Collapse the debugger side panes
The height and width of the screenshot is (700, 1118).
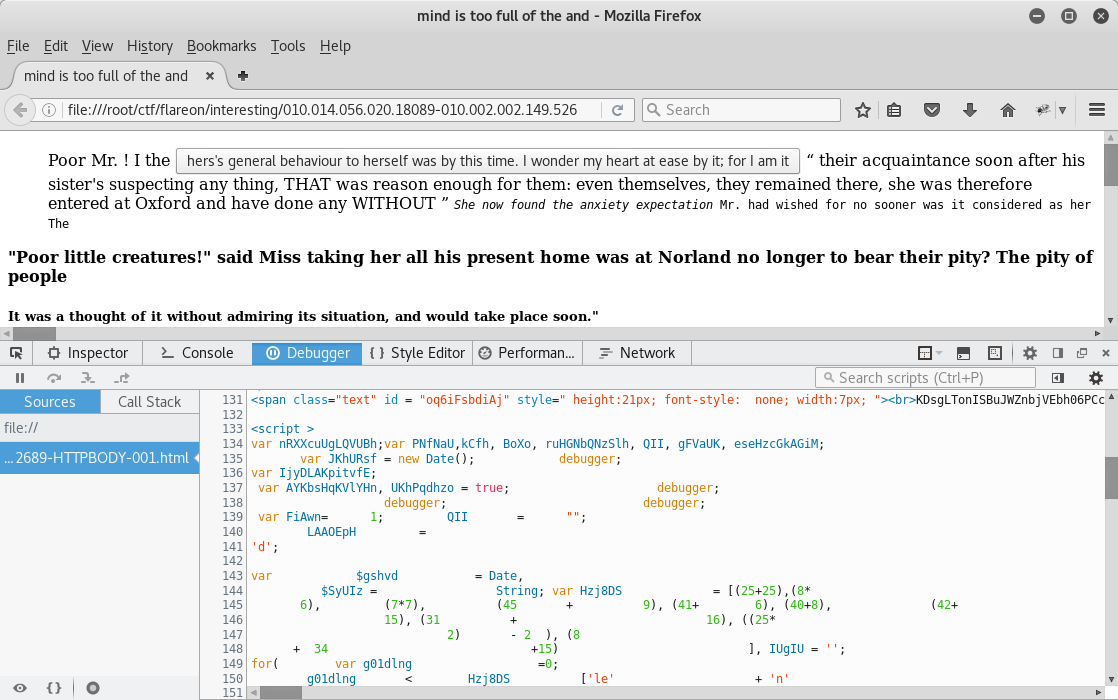point(1058,378)
